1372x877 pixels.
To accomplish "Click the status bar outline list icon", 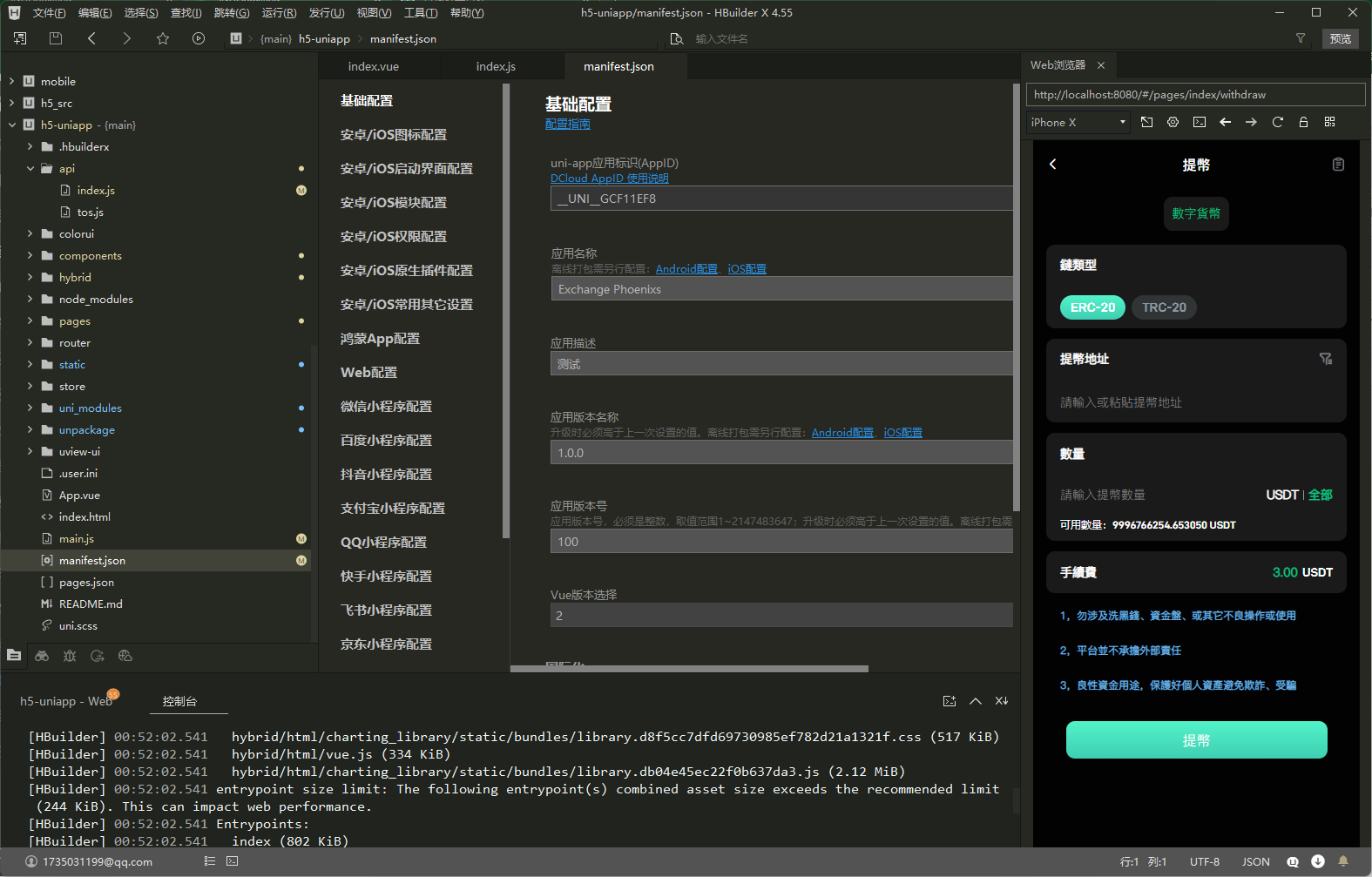I will click(210, 861).
